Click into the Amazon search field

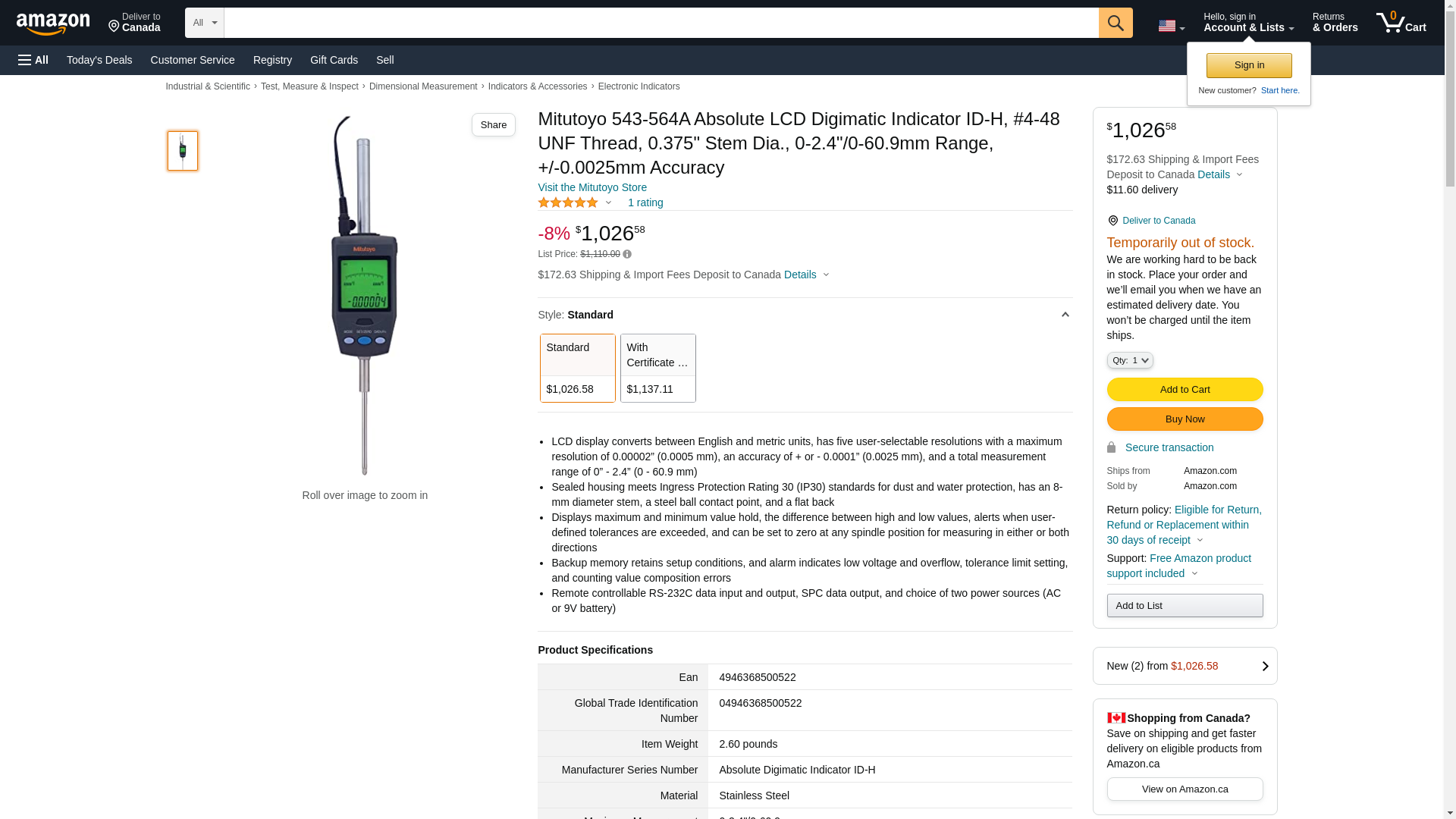661,23
